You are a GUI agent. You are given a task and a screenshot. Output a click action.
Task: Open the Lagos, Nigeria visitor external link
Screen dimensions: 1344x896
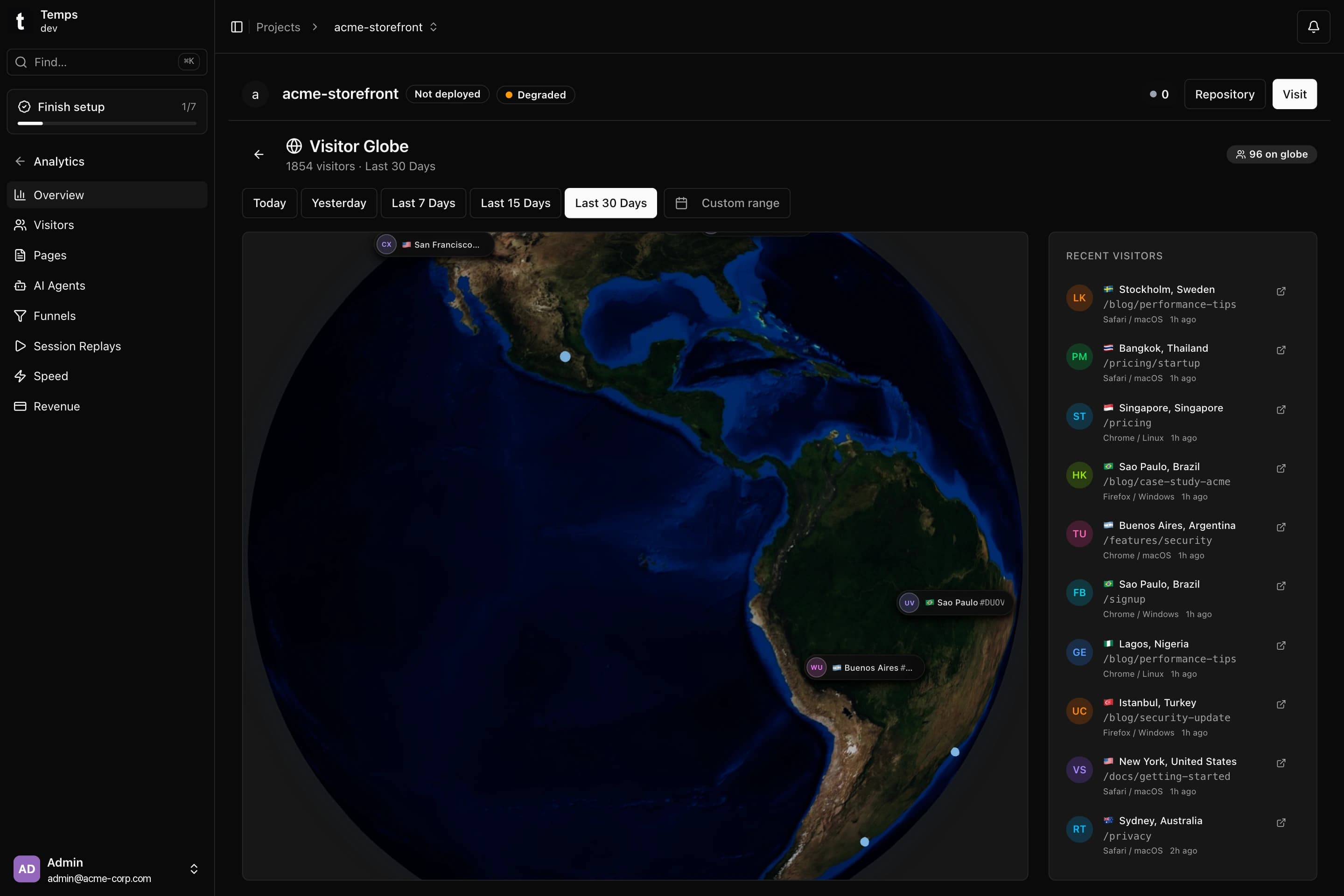(1281, 646)
